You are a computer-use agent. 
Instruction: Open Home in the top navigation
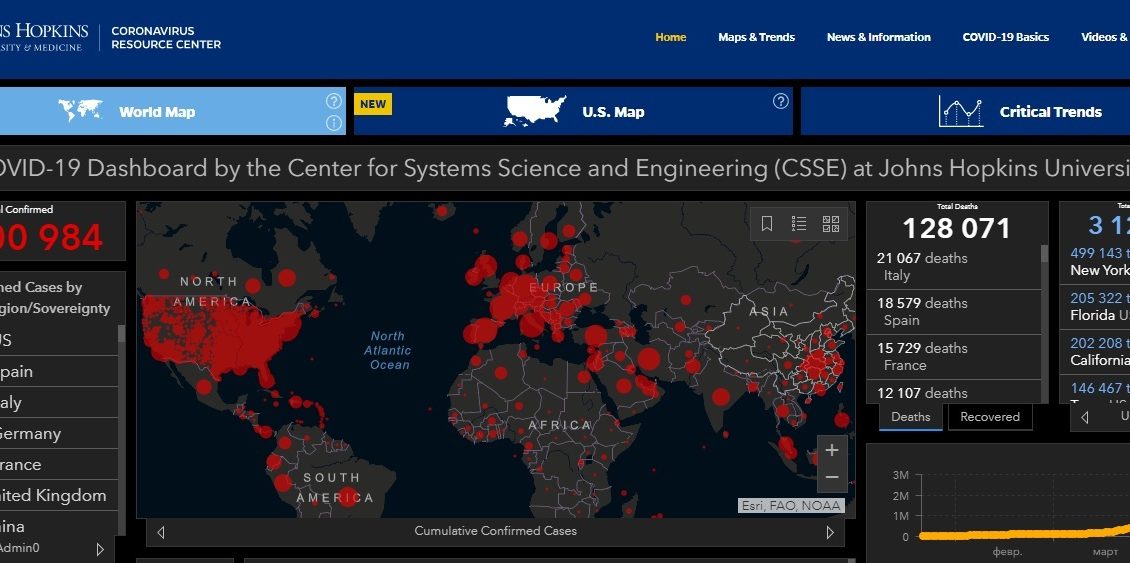670,37
